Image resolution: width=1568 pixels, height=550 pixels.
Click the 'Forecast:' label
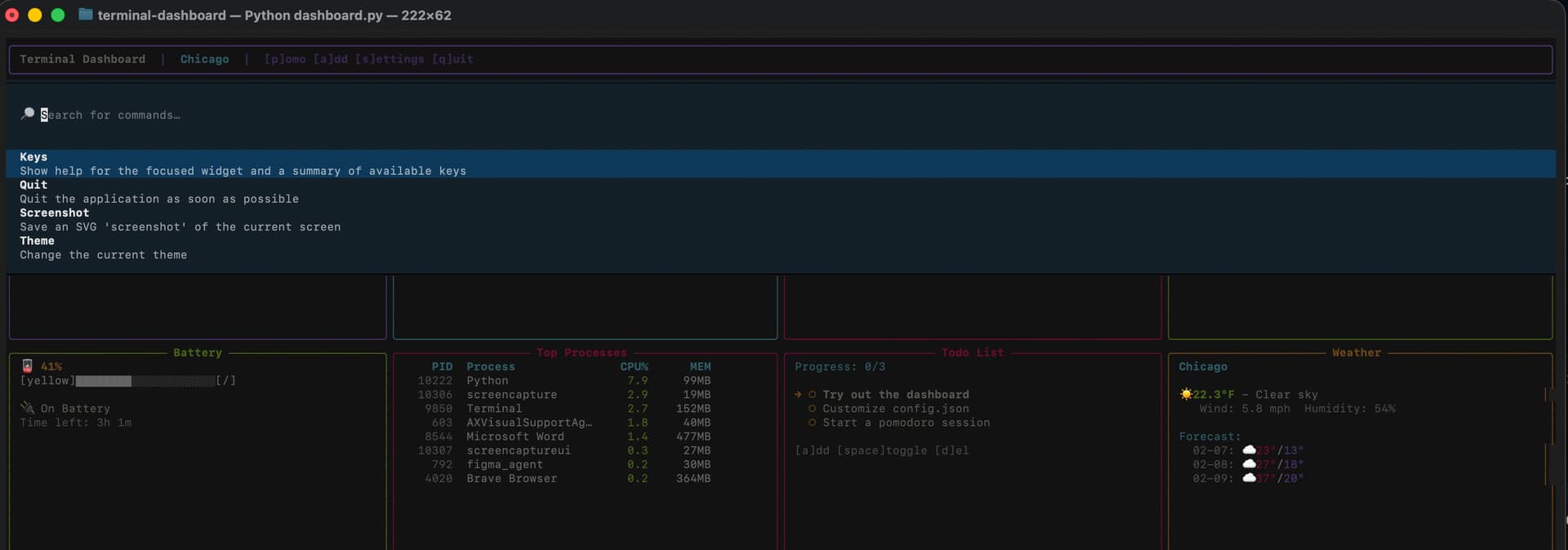pyautogui.click(x=1209, y=436)
